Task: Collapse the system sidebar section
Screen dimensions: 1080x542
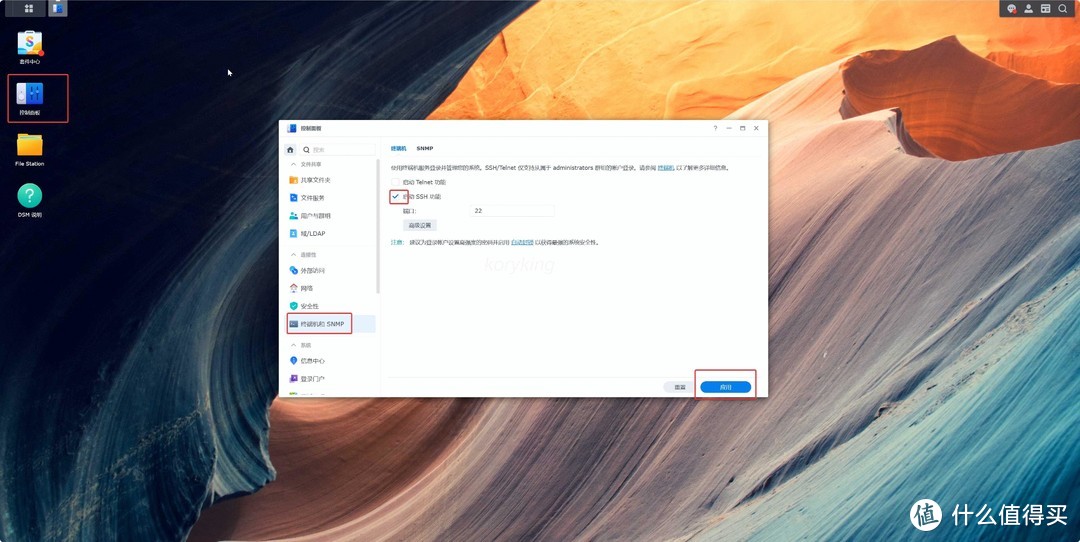Action: point(293,344)
